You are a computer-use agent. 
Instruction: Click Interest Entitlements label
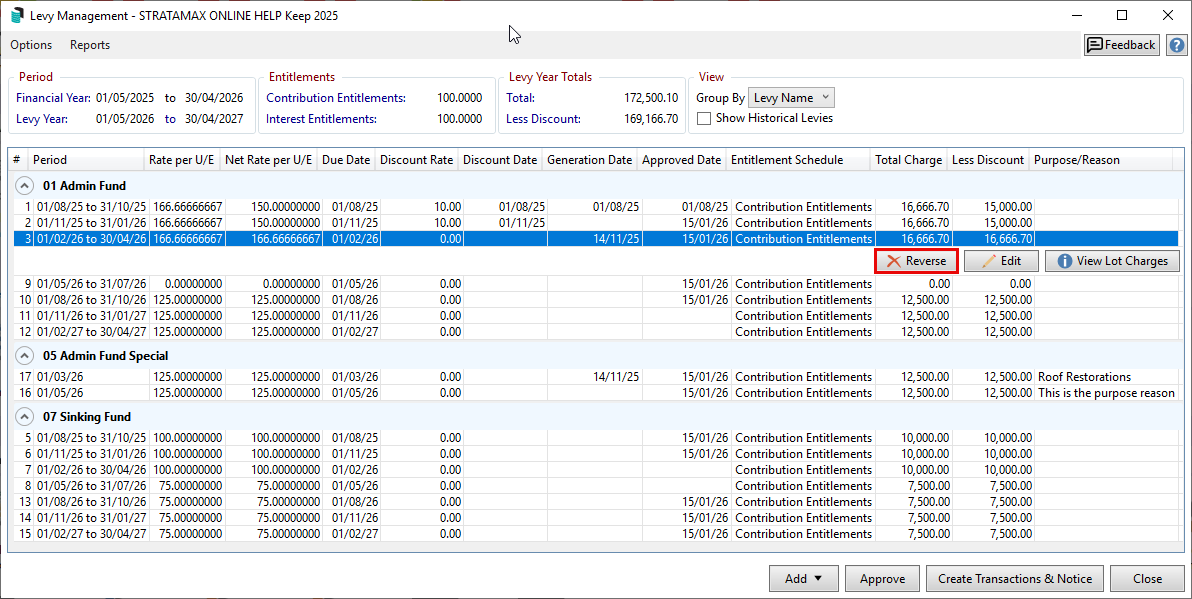tap(321, 119)
